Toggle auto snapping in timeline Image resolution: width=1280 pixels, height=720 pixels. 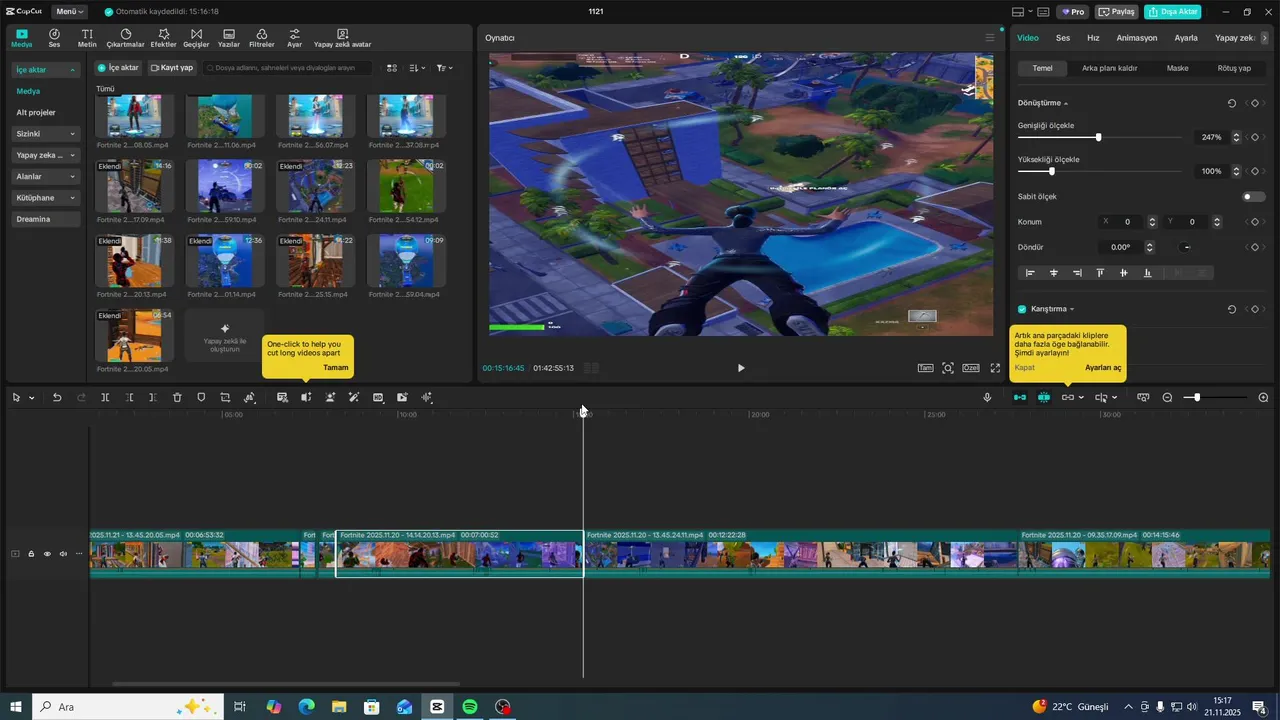click(x=1043, y=397)
